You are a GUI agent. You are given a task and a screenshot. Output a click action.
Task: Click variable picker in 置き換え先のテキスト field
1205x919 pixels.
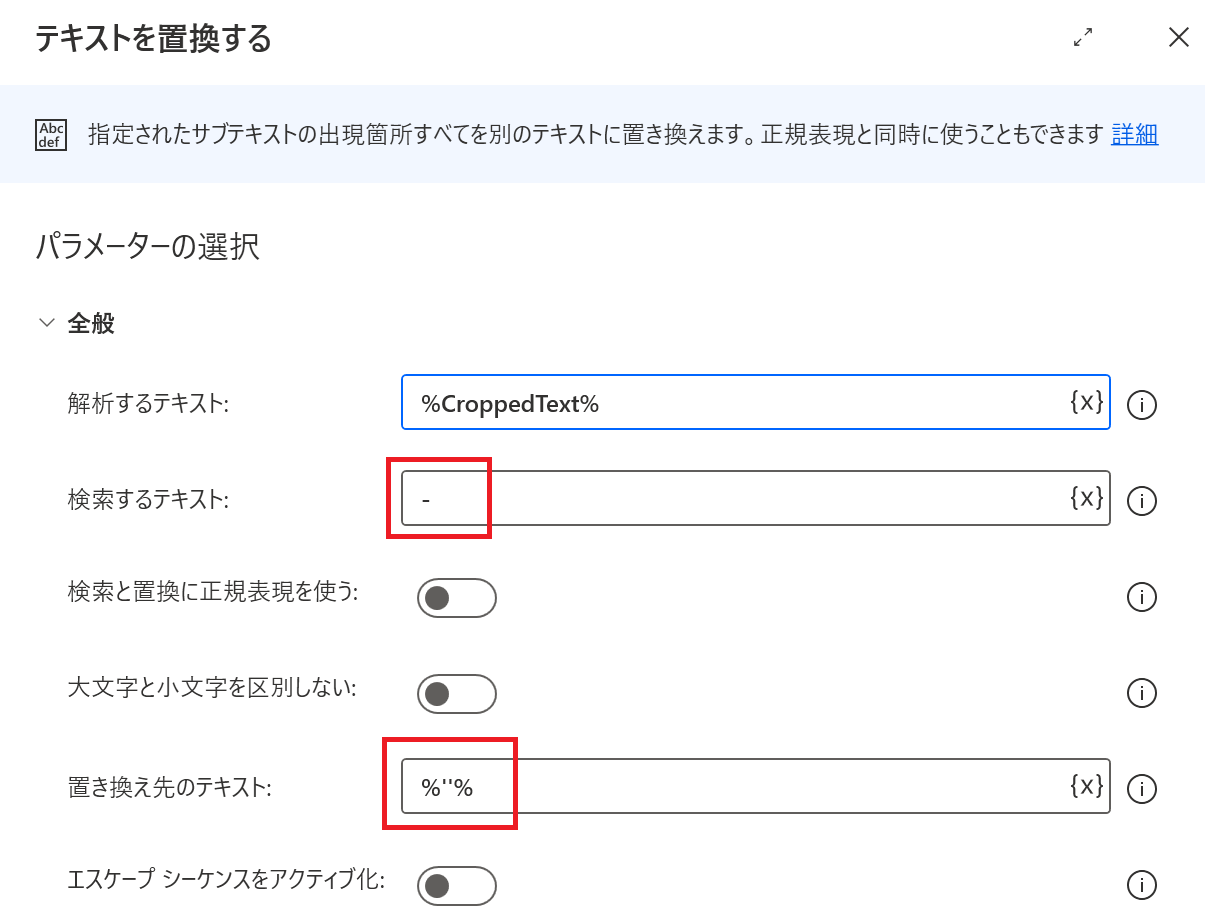pos(1086,786)
